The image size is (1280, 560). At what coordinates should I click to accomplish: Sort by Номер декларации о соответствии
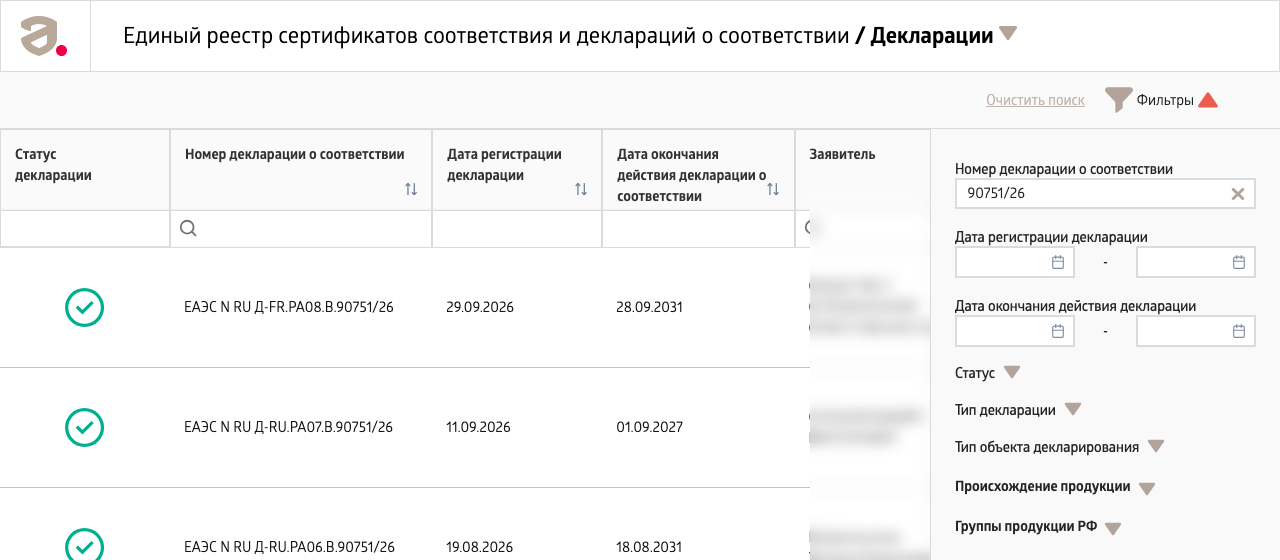pyautogui.click(x=411, y=189)
